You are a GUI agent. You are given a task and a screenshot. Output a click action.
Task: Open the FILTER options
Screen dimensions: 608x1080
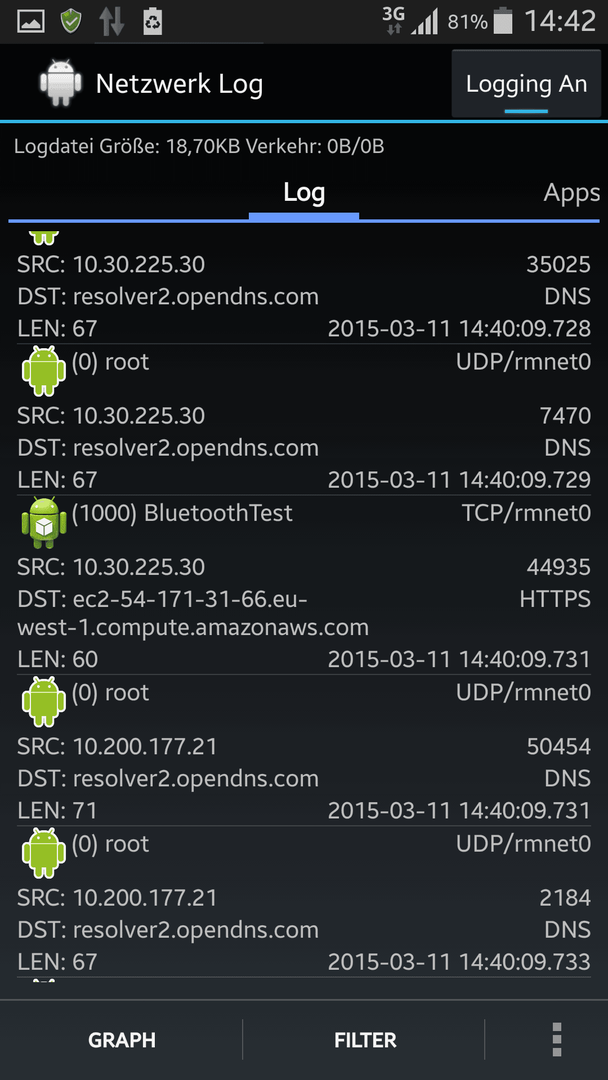365,1039
